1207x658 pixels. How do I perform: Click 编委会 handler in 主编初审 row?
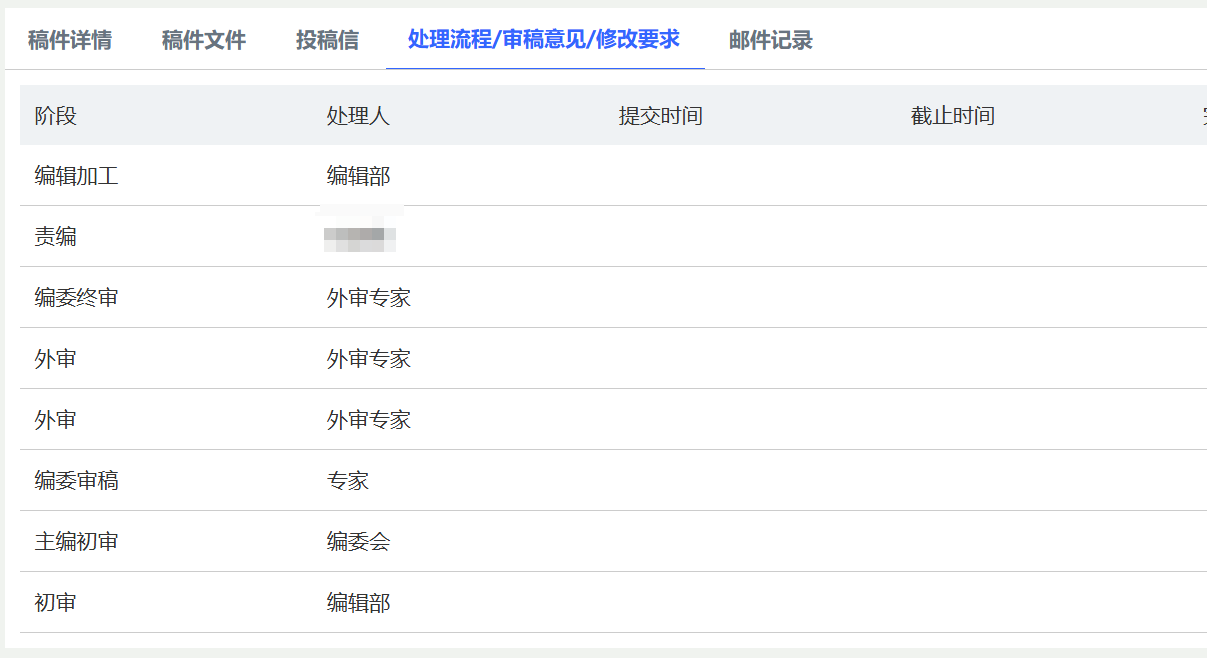coord(358,542)
